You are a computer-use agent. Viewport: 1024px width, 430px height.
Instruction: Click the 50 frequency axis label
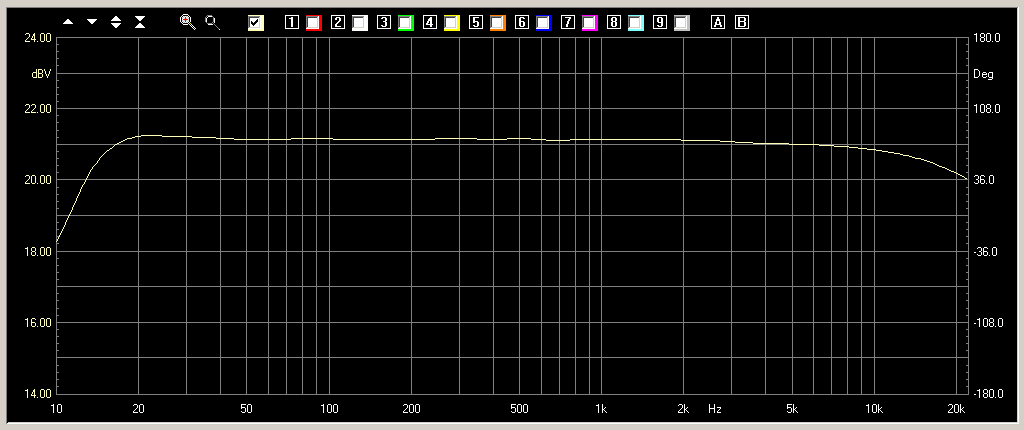[246, 410]
